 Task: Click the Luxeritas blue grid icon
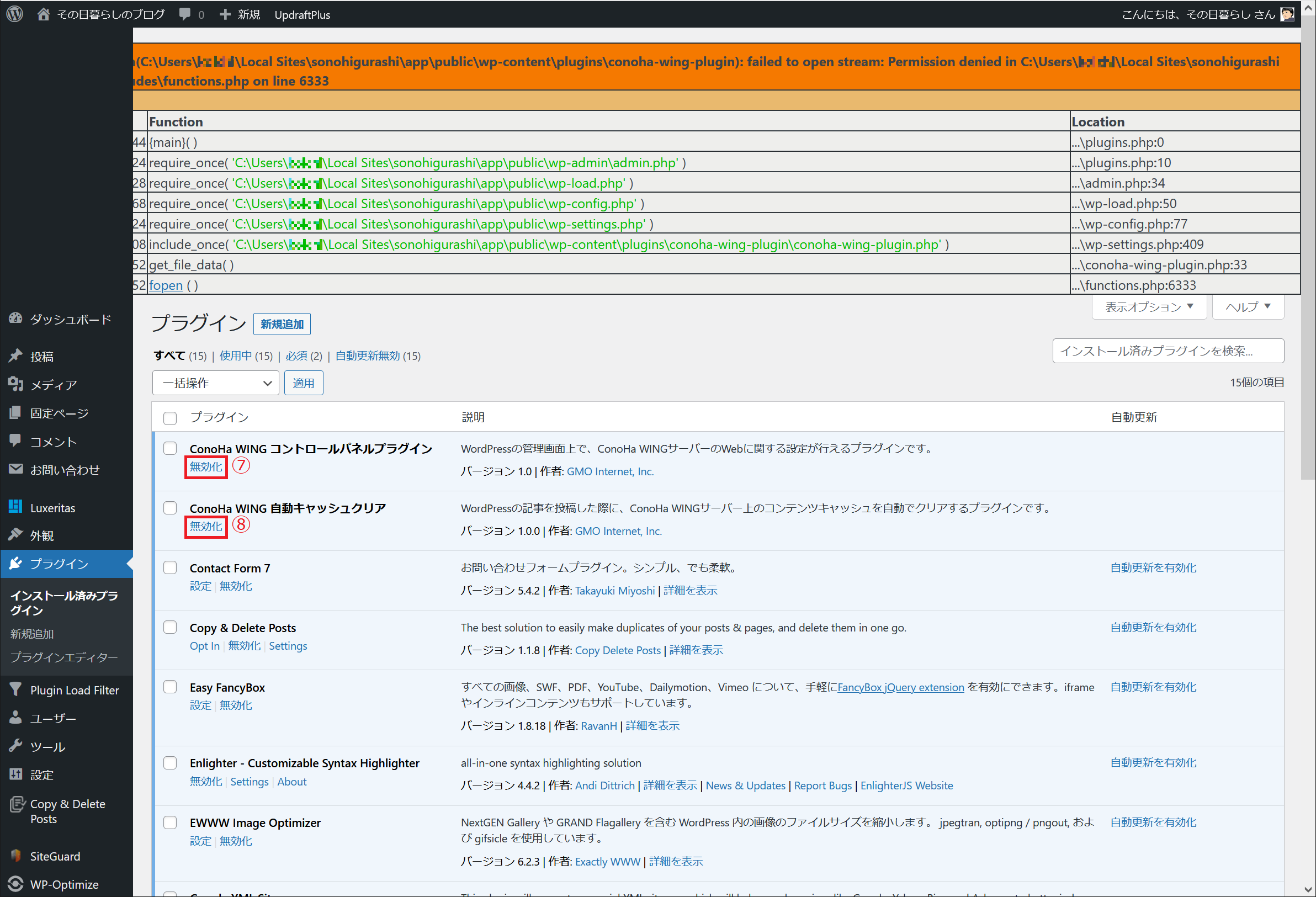pyautogui.click(x=15, y=507)
